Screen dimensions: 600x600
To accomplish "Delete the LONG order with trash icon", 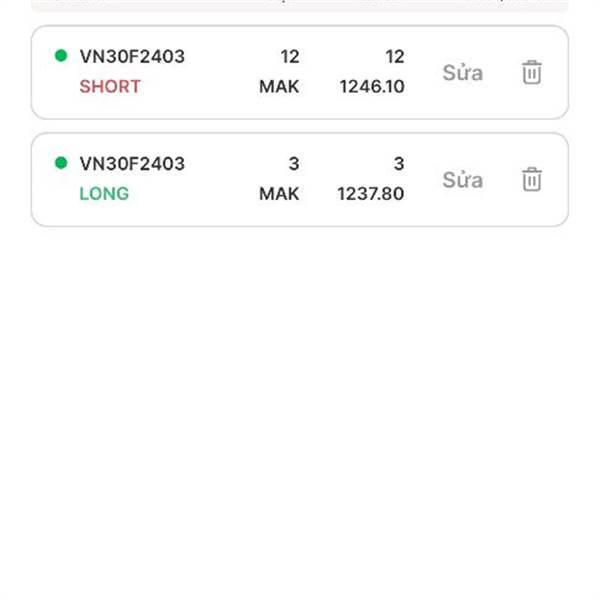I will pyautogui.click(x=532, y=179).
